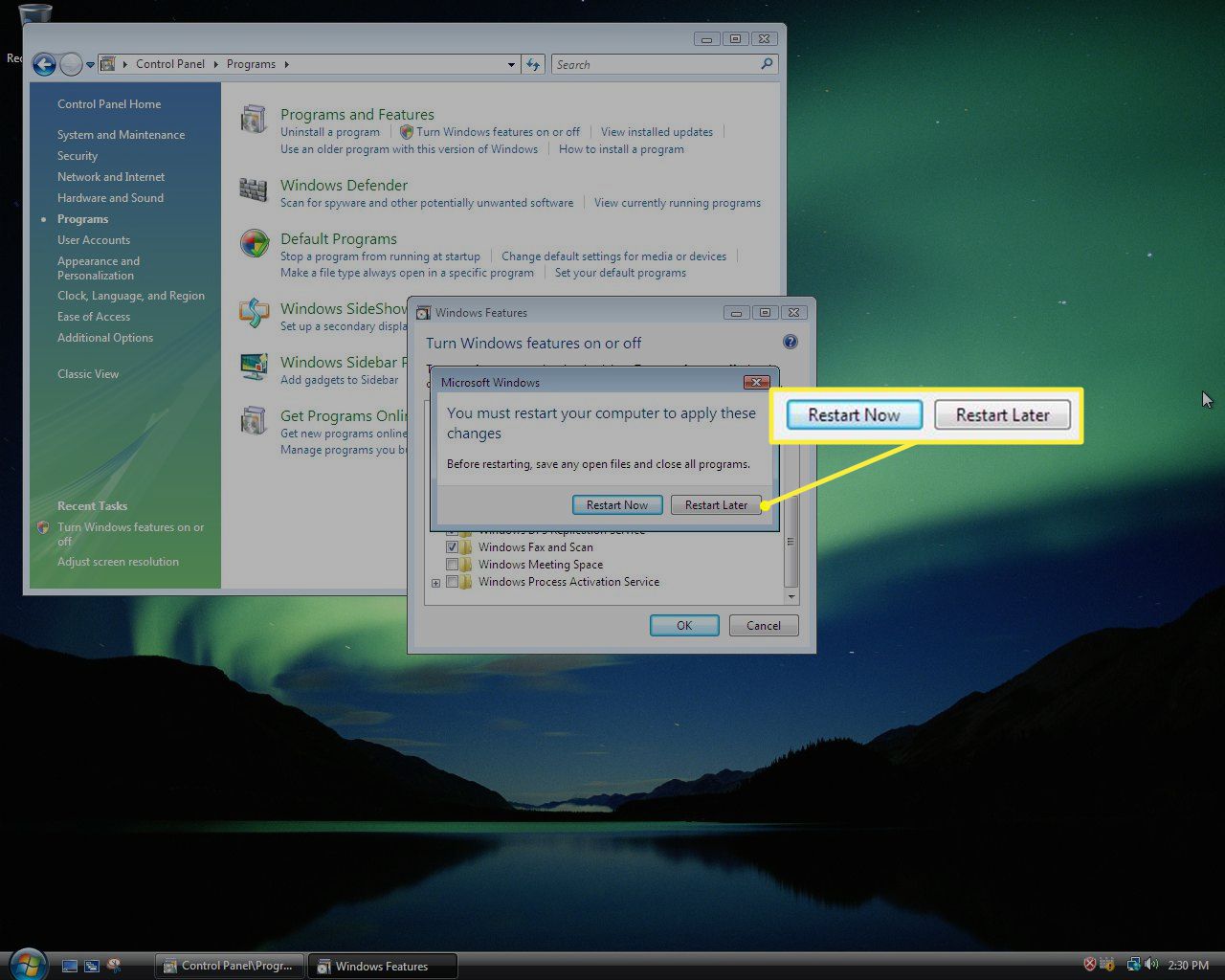Screen dimensions: 1225x980
Task: Click the folder icon beside Windows Fax and Scan
Action: pos(467,547)
